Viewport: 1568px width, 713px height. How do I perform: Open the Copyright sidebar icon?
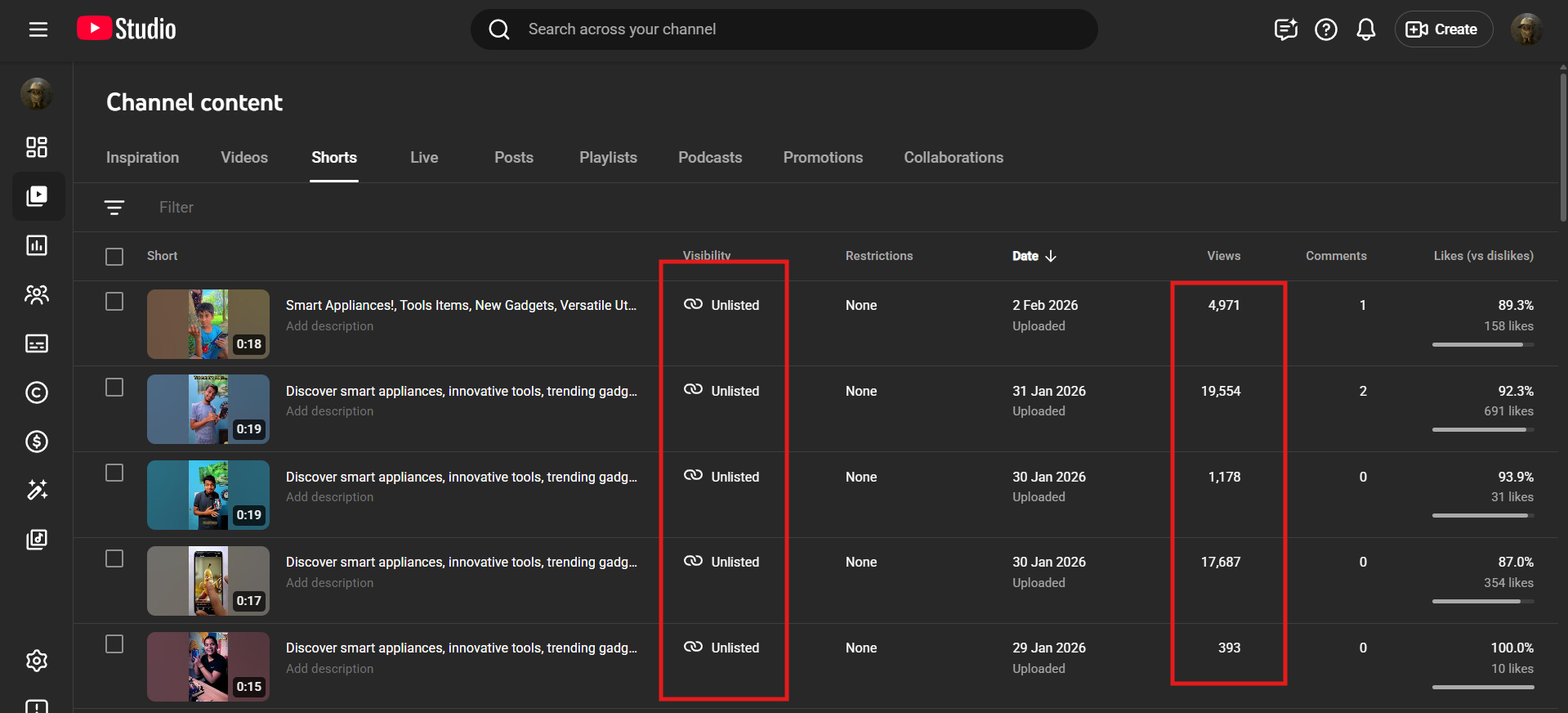click(x=37, y=392)
